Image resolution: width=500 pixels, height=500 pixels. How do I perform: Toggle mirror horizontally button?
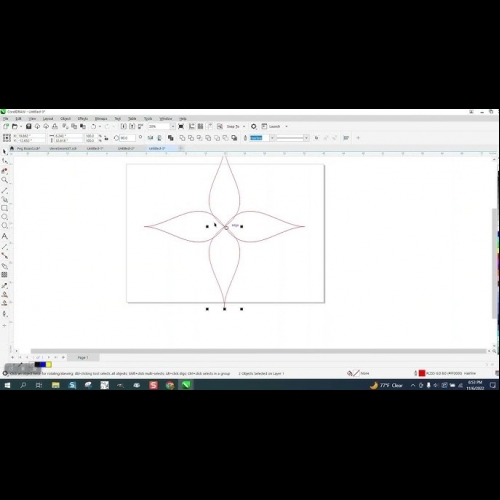coord(150,138)
